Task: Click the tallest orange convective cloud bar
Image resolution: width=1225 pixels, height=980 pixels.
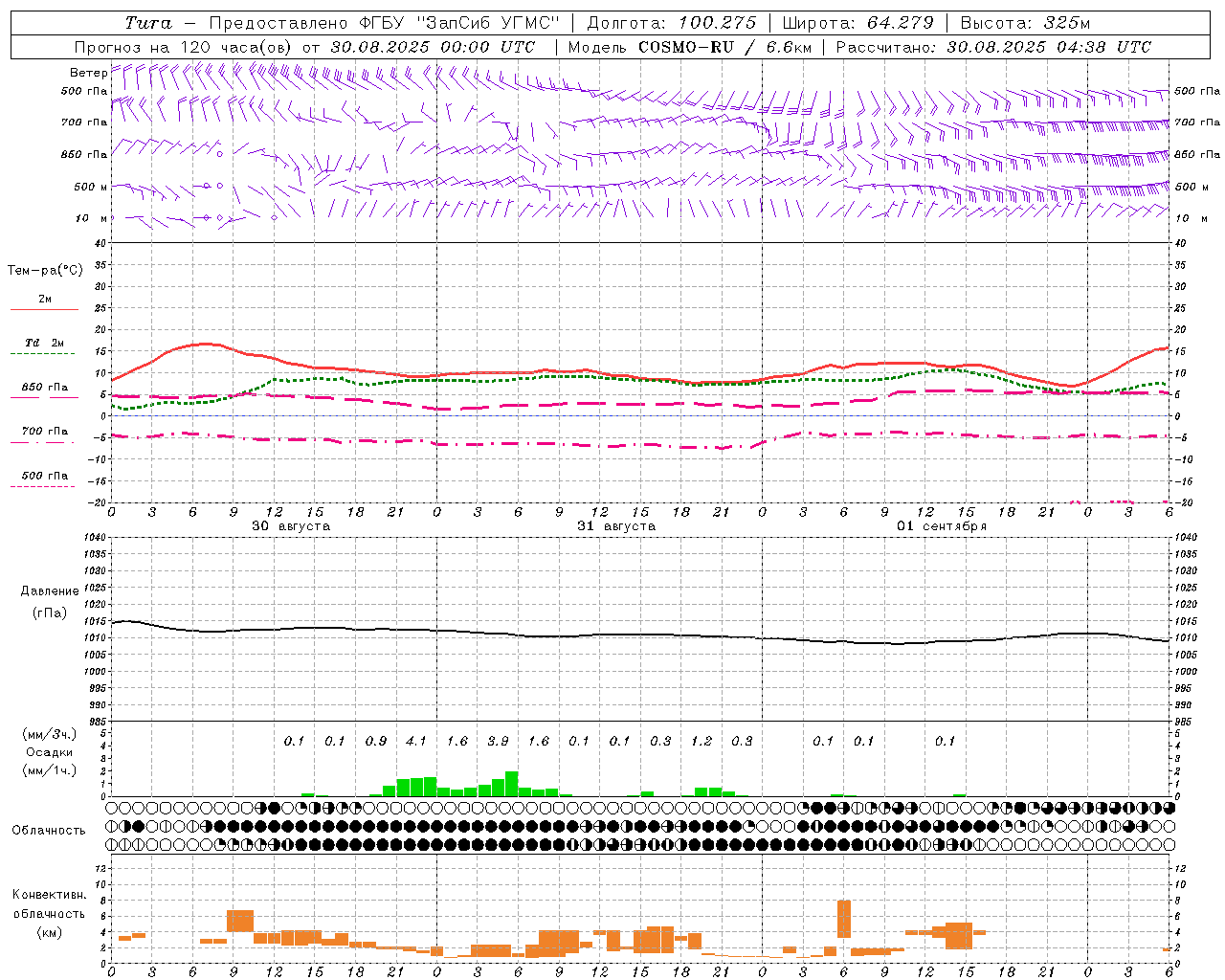Action: click(x=844, y=919)
